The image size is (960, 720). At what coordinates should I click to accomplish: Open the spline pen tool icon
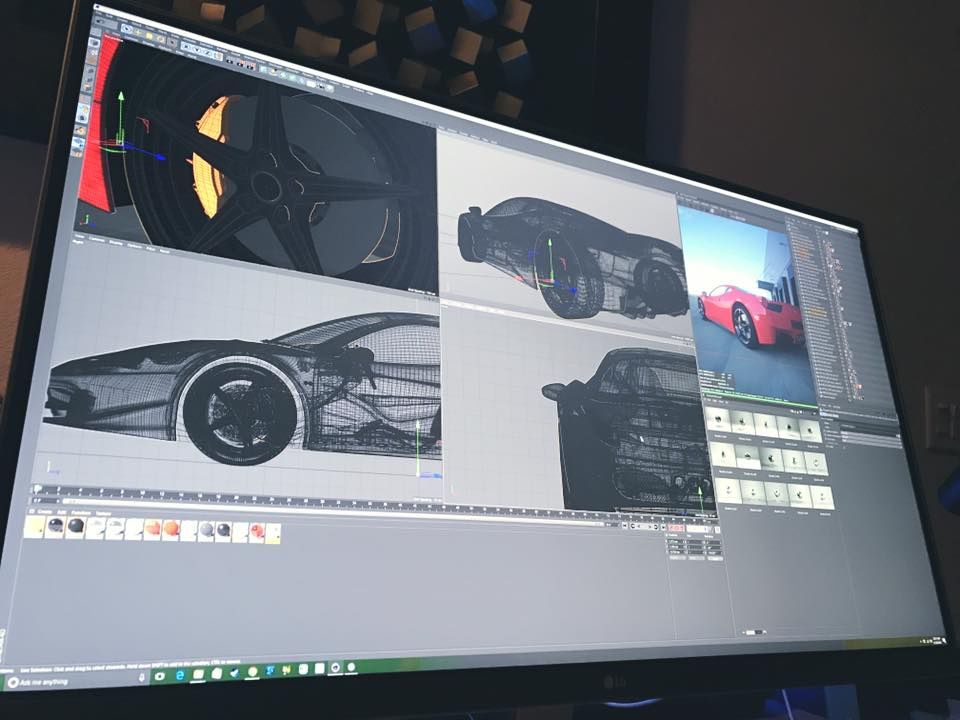pos(274,72)
